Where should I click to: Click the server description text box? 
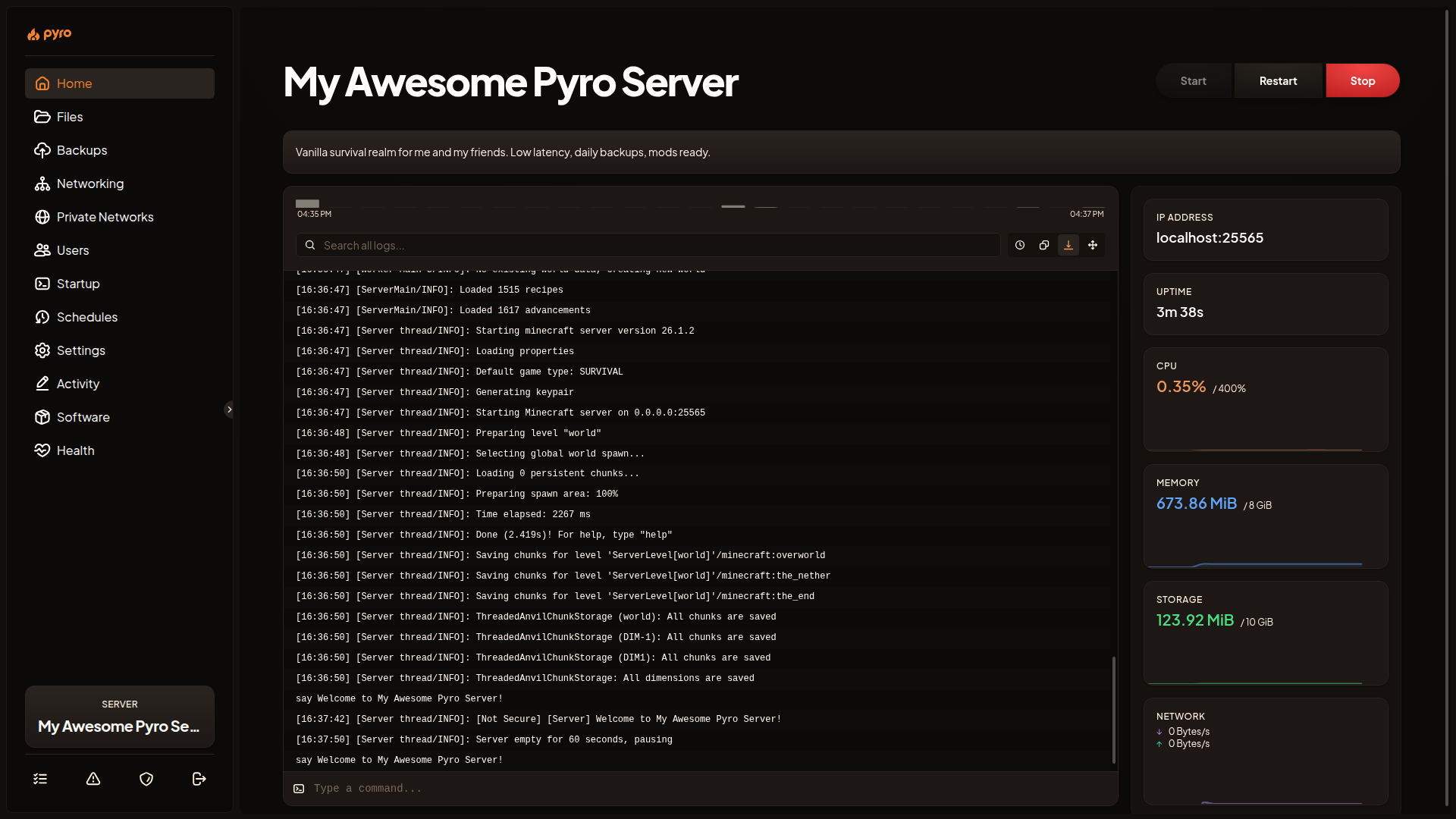click(x=842, y=152)
